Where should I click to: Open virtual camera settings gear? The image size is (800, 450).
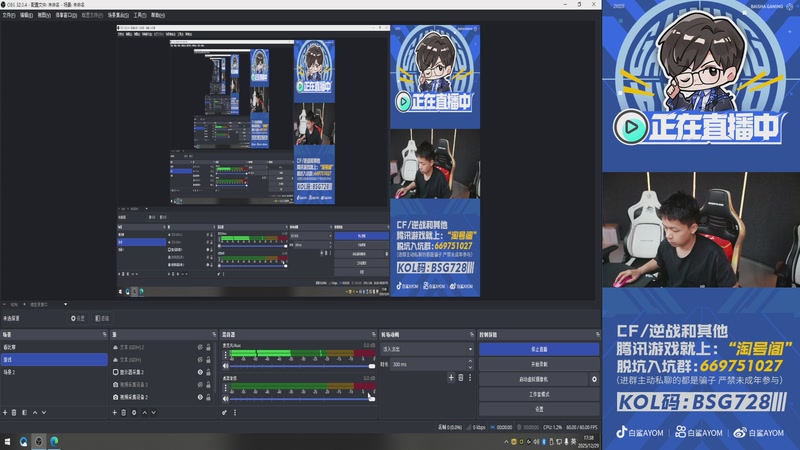(x=594, y=379)
